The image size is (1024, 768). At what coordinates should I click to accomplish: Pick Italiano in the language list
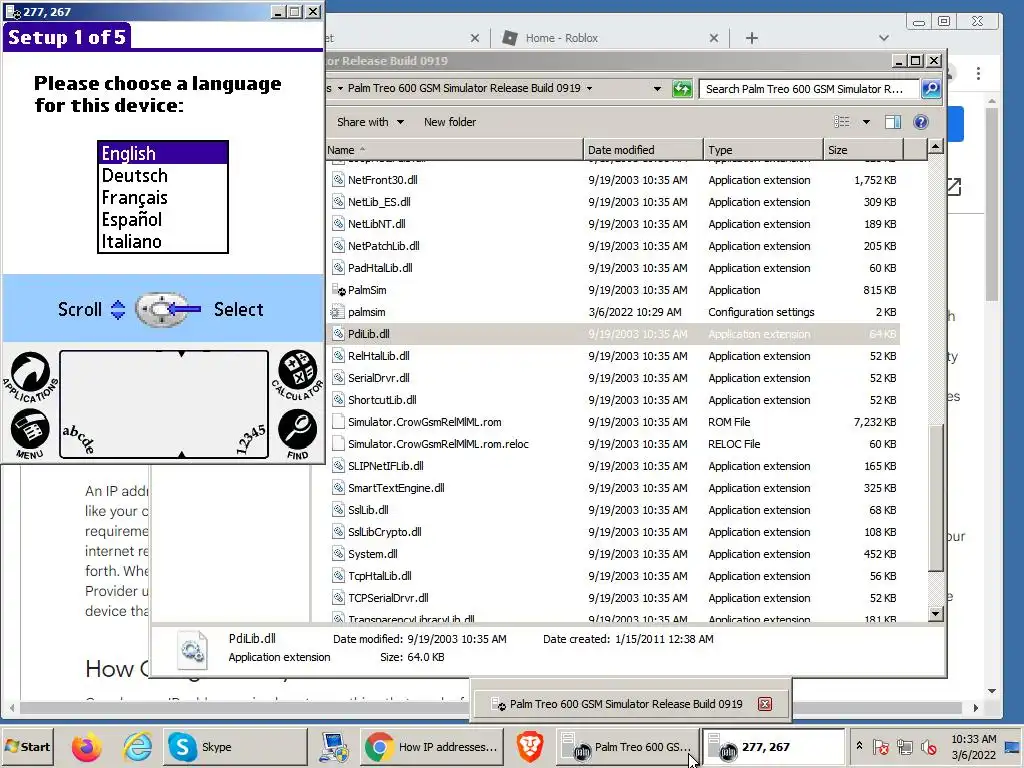pyautogui.click(x=163, y=242)
